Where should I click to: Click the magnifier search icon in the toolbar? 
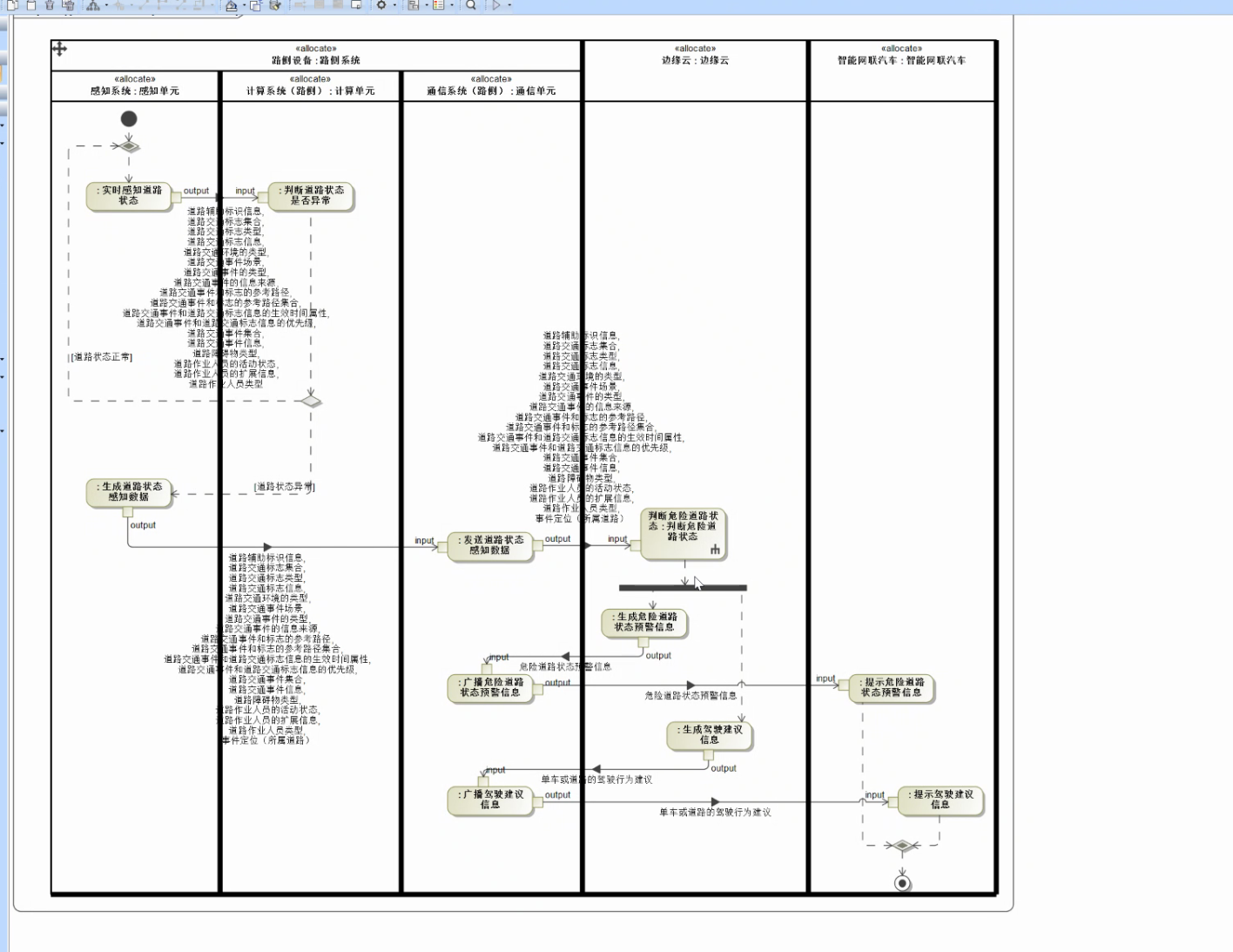[471, 5]
